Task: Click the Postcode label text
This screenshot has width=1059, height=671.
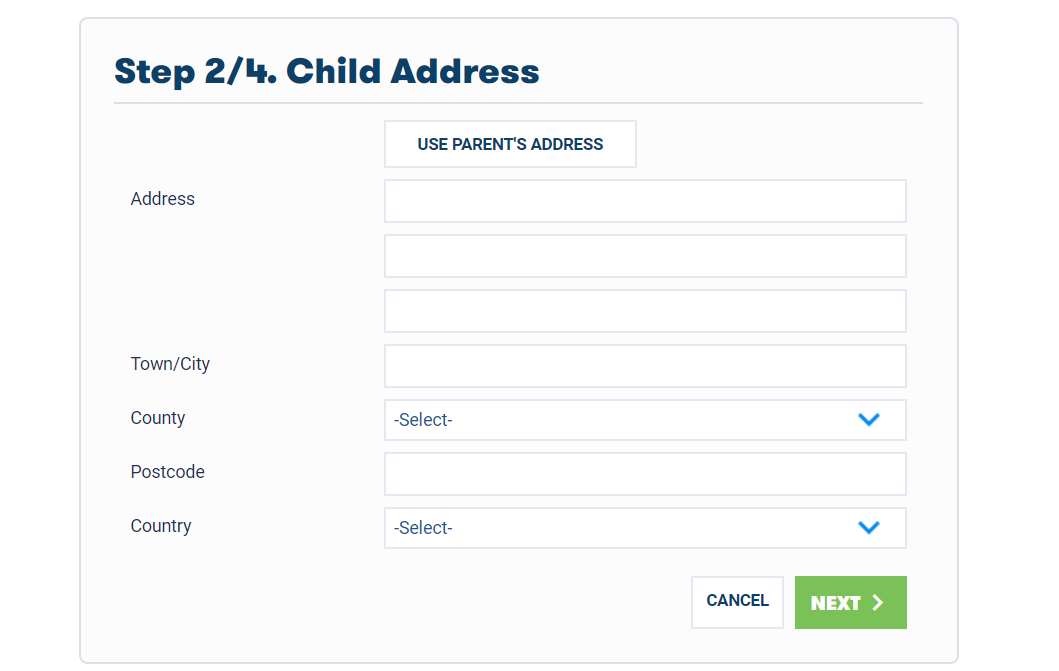Action: pos(167,471)
